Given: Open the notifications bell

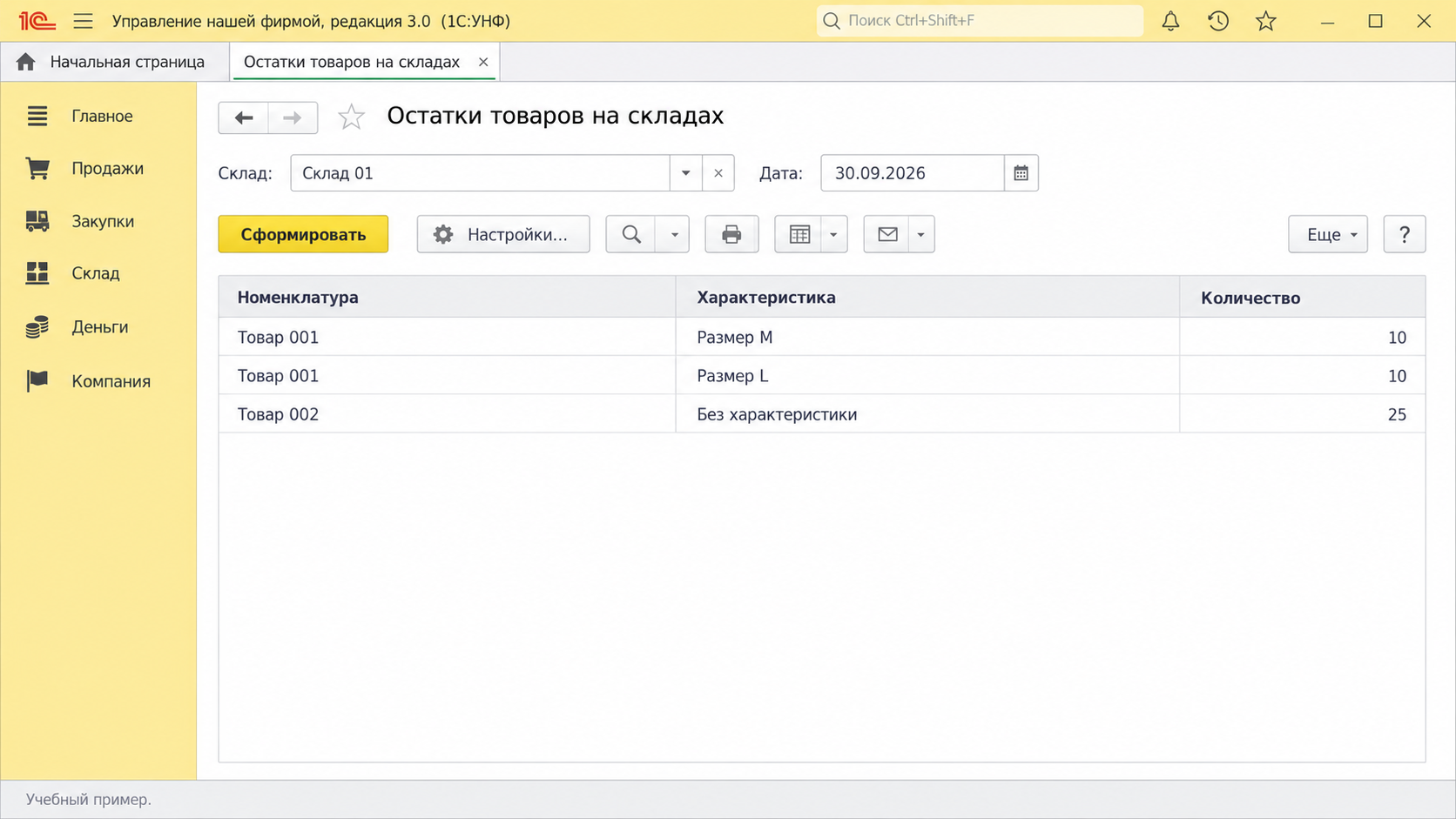Looking at the screenshot, I should (1170, 21).
